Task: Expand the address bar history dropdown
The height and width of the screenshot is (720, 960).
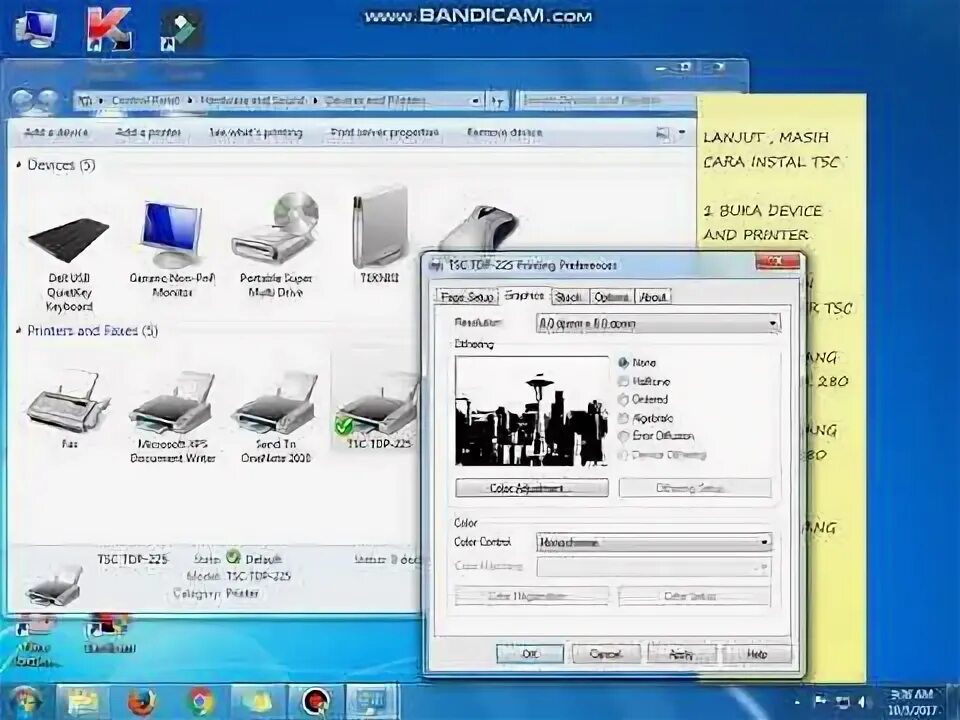Action: [476, 101]
